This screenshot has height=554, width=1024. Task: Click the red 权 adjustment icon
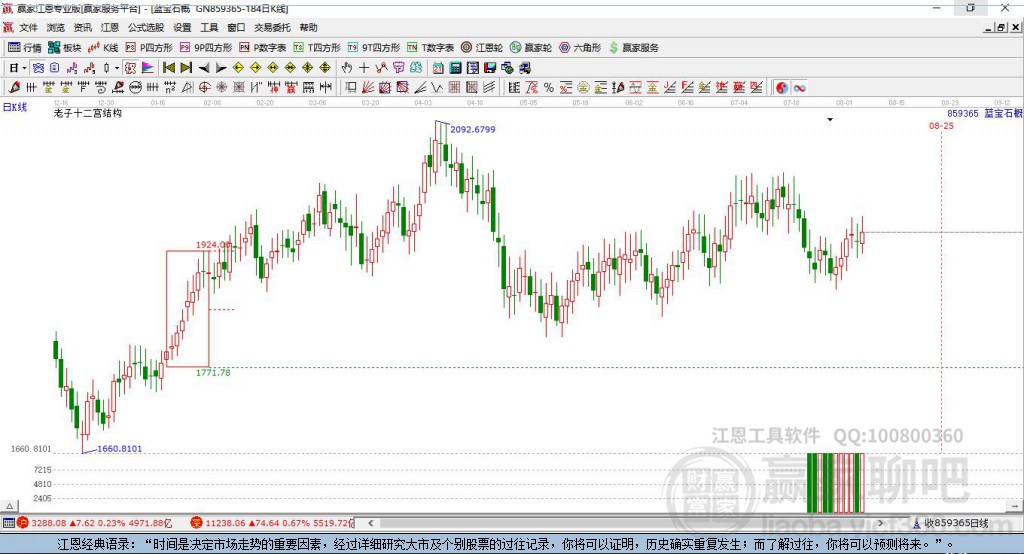[131, 68]
